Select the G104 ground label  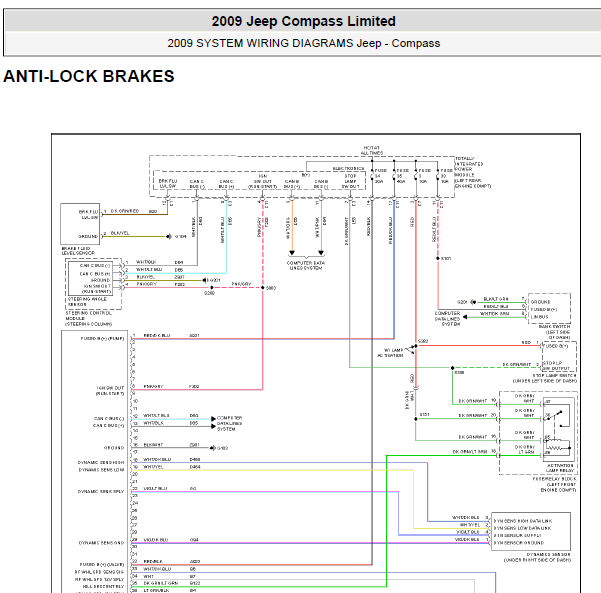[181, 237]
